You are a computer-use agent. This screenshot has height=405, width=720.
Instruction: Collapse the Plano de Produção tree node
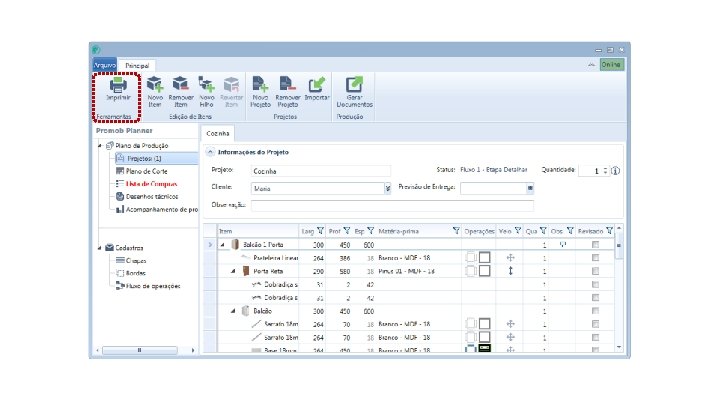pyautogui.click(x=100, y=146)
